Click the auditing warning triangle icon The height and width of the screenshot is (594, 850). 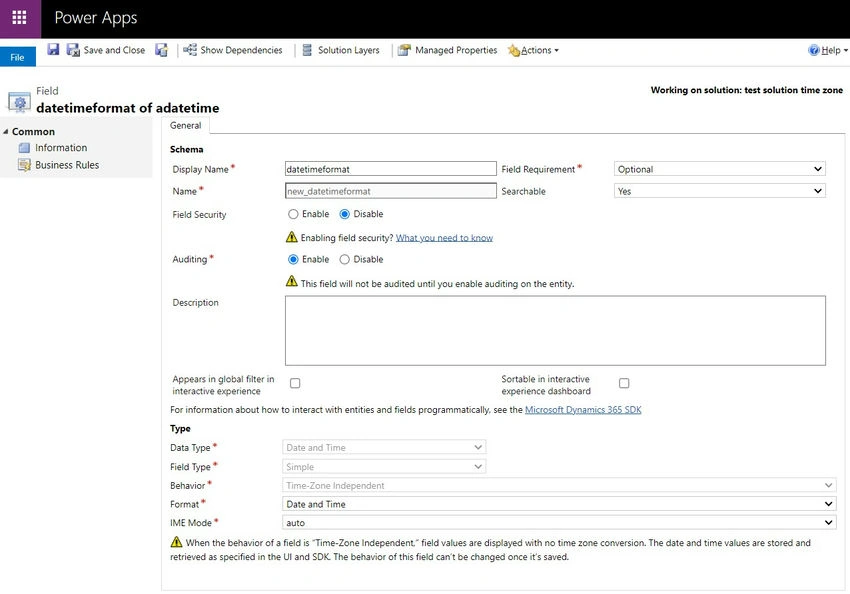click(292, 281)
